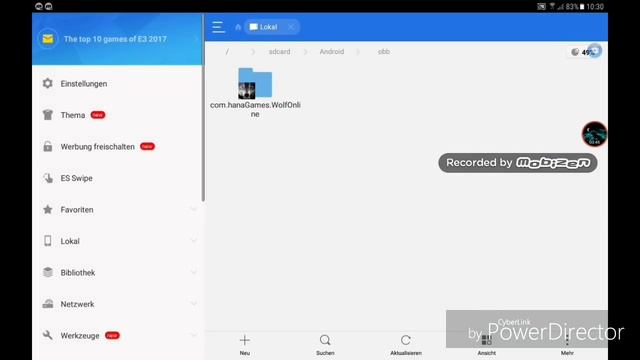Click the Wi-Fi status icon
Image resolution: width=640 pixels, height=360 pixels.
(x=552, y=6)
